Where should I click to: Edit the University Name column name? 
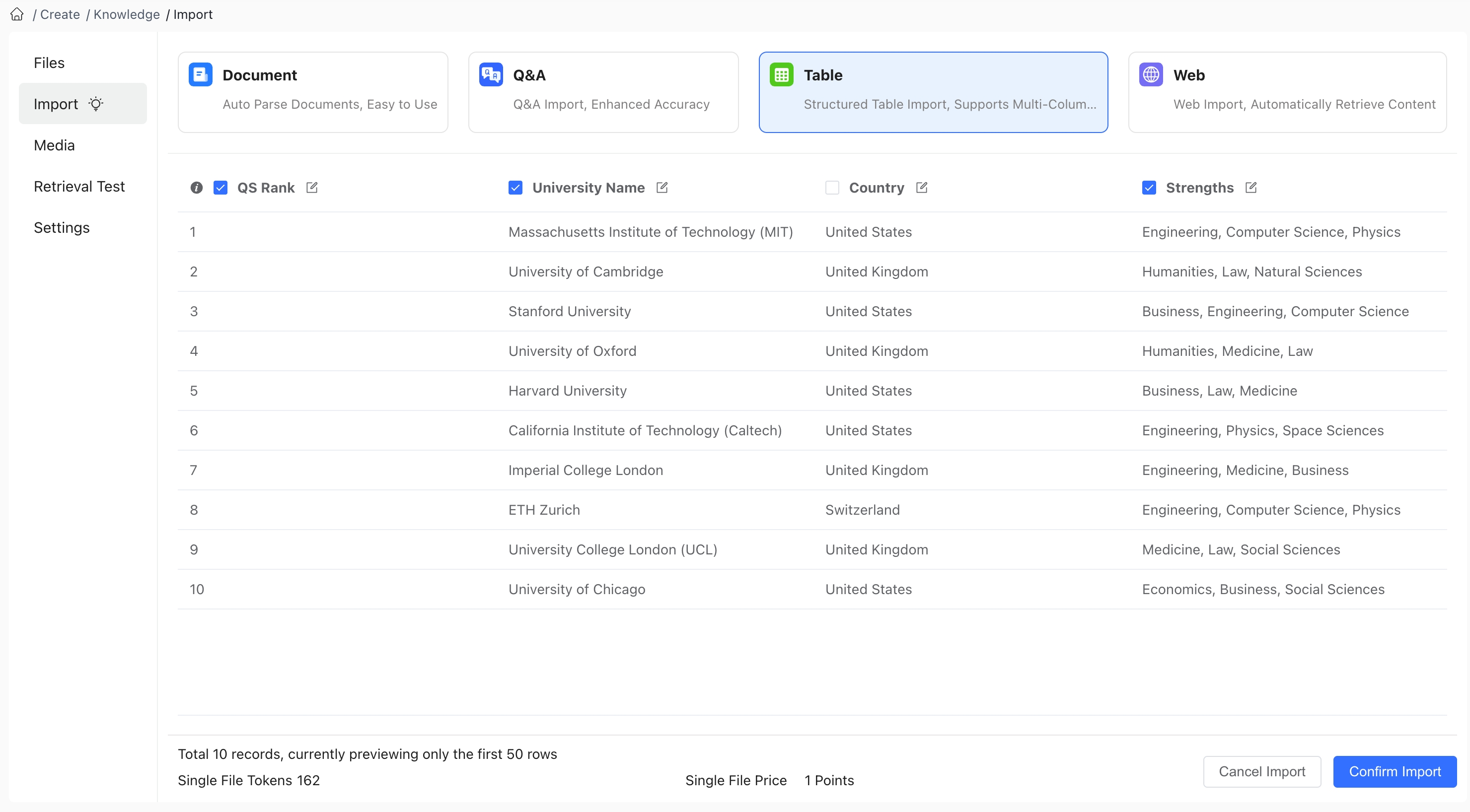[x=662, y=187]
